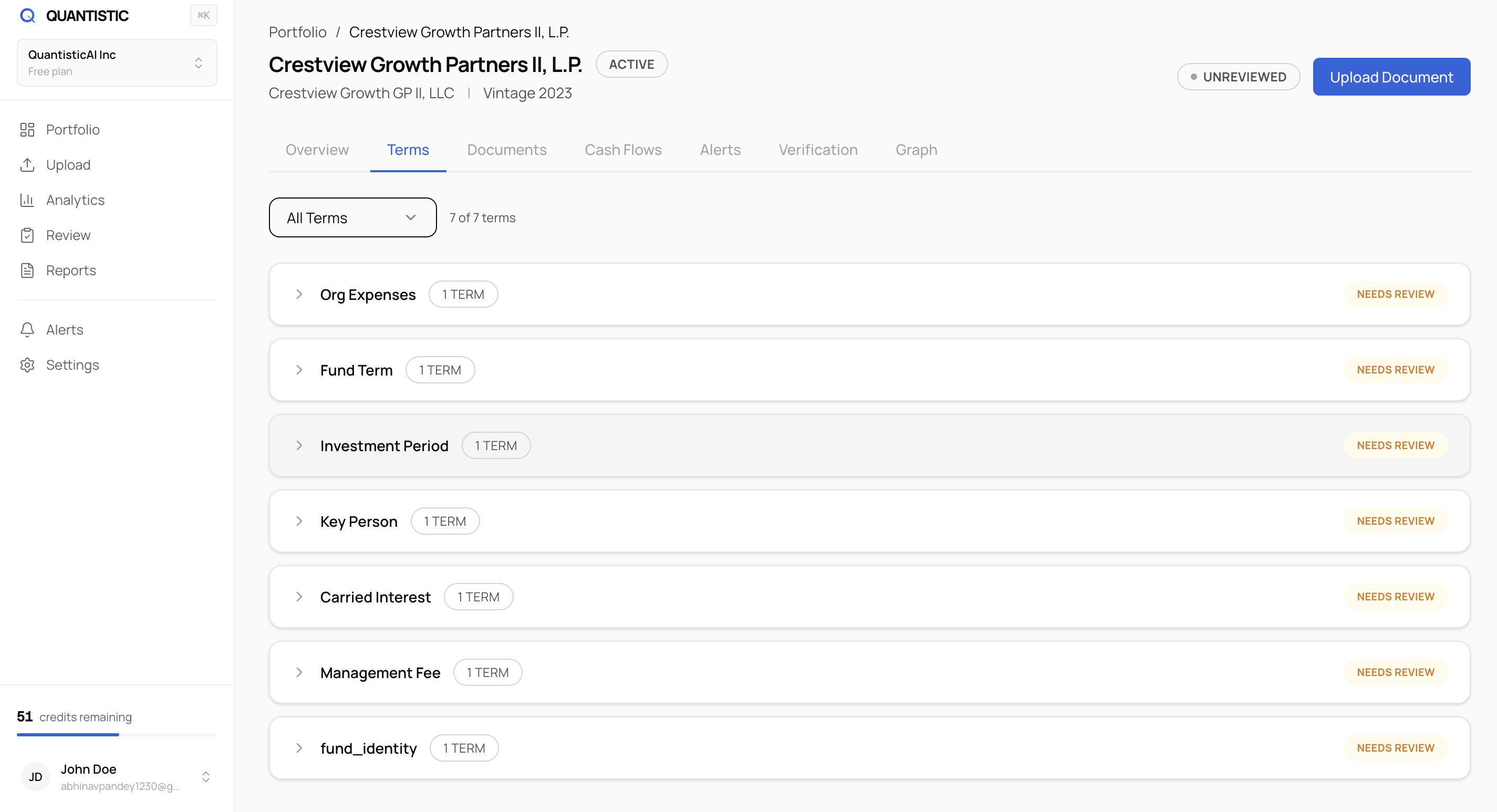Click the Upload arrow icon in sidebar
This screenshot has height=812, width=1497.
pyautogui.click(x=27, y=165)
